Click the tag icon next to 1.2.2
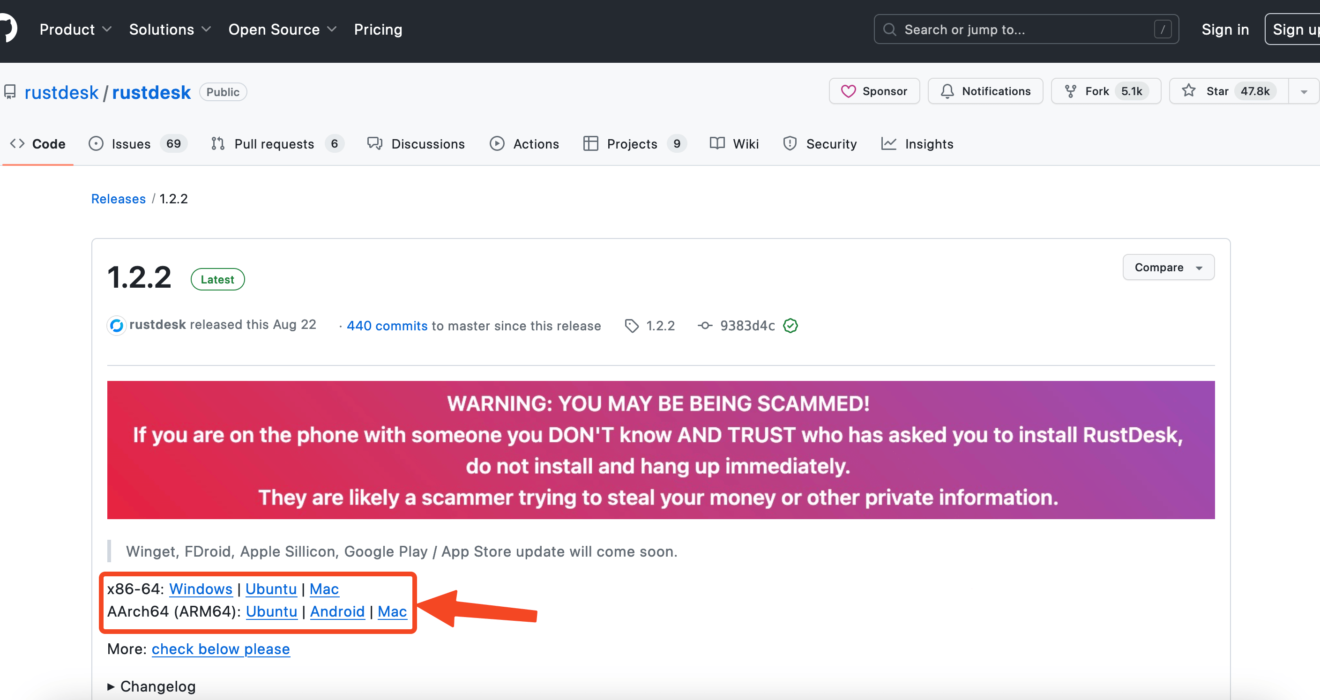1320x700 pixels. coord(632,326)
